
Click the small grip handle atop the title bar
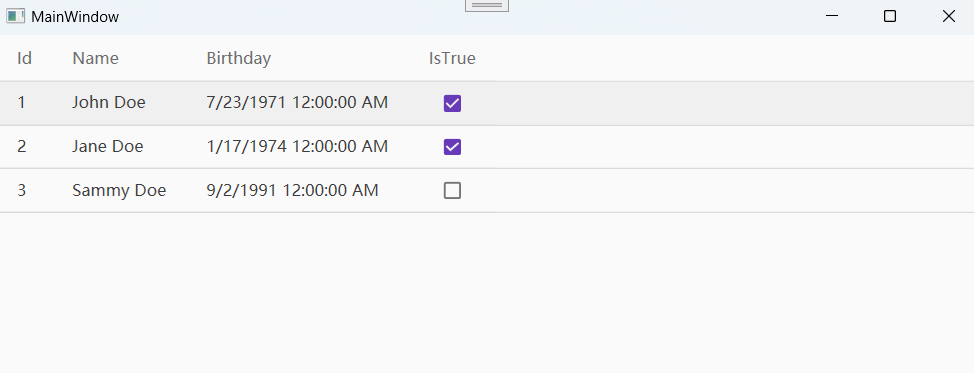(x=487, y=5)
